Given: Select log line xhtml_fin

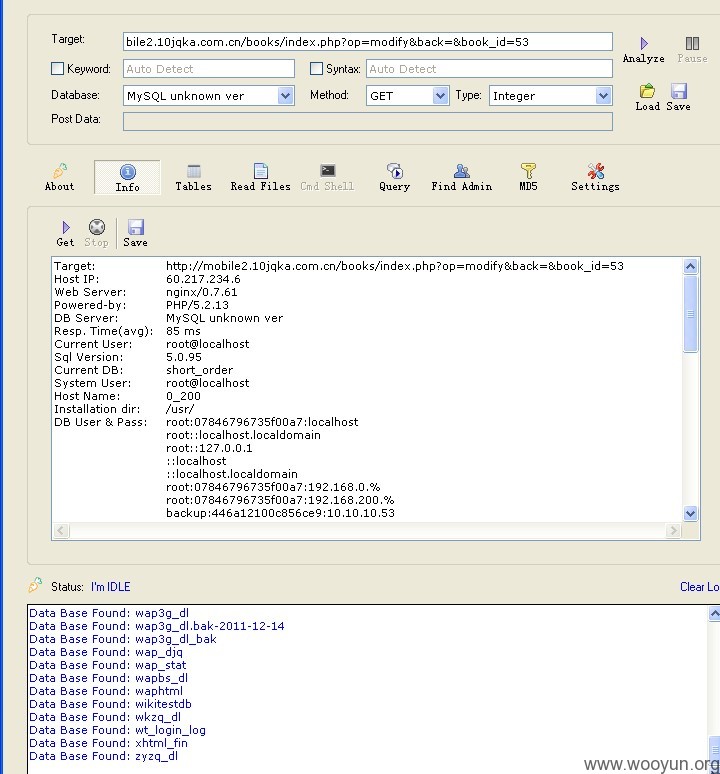Looking at the screenshot, I should 109,743.
